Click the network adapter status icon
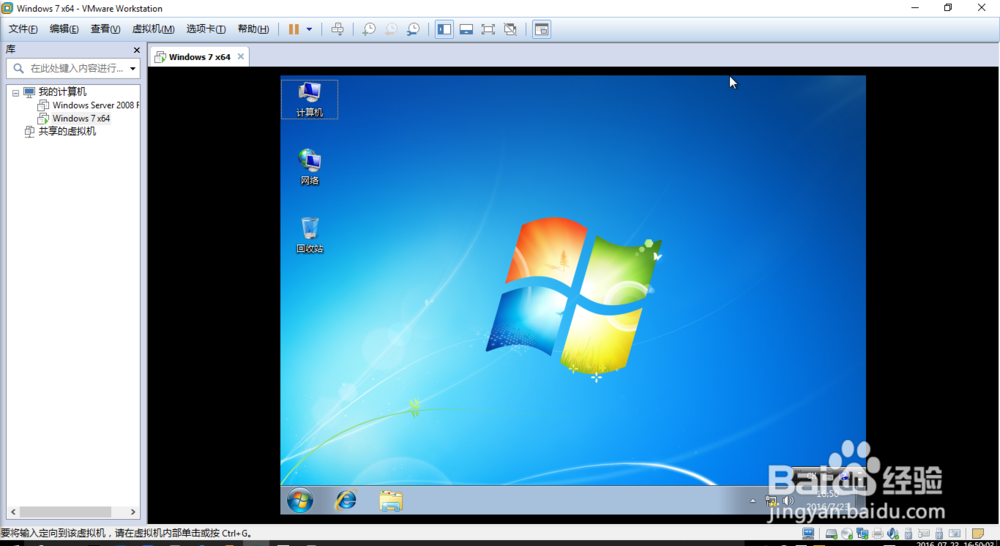1000x546 pixels. coord(862,533)
